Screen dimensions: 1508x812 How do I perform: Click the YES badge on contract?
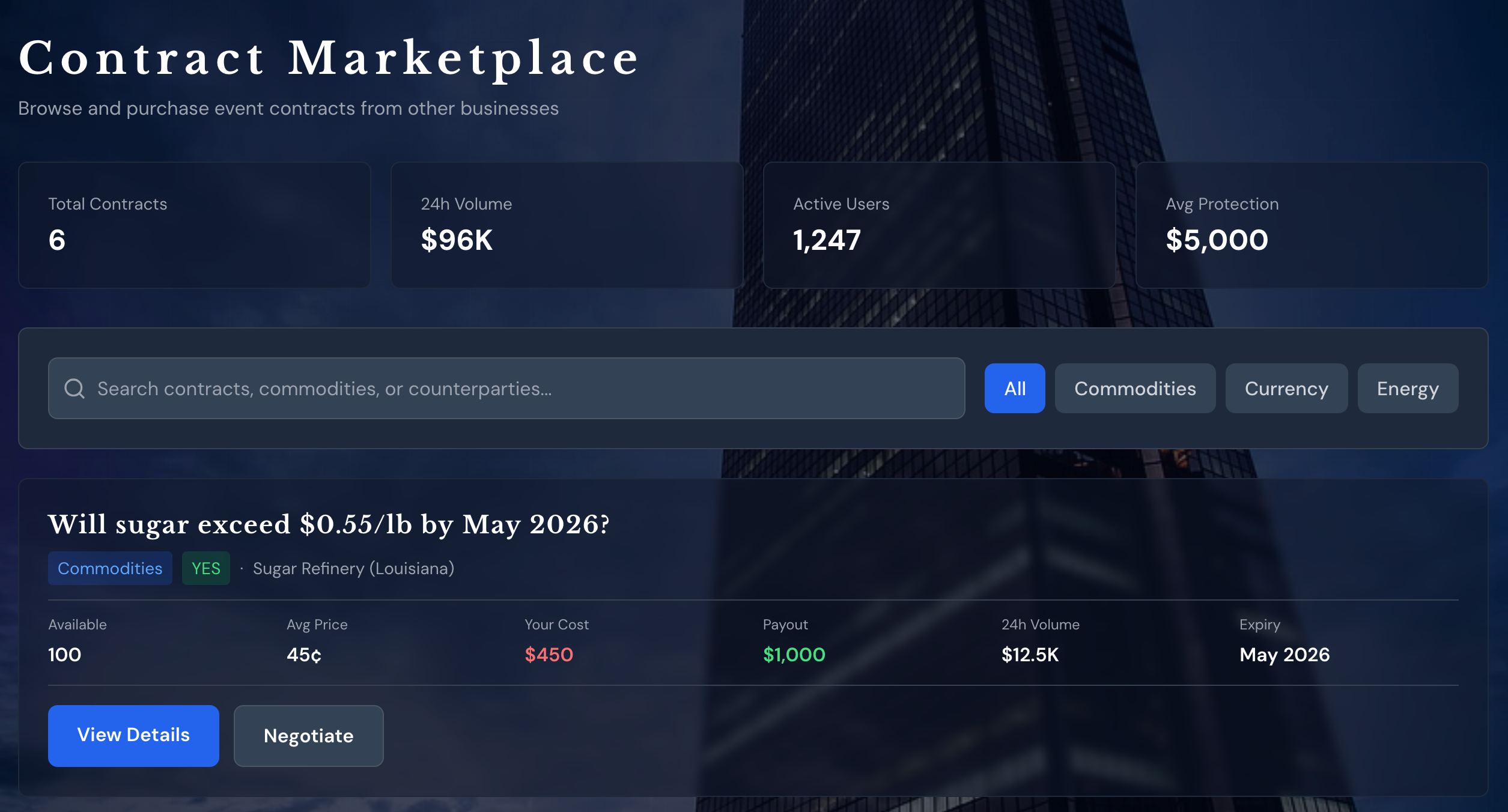point(205,568)
